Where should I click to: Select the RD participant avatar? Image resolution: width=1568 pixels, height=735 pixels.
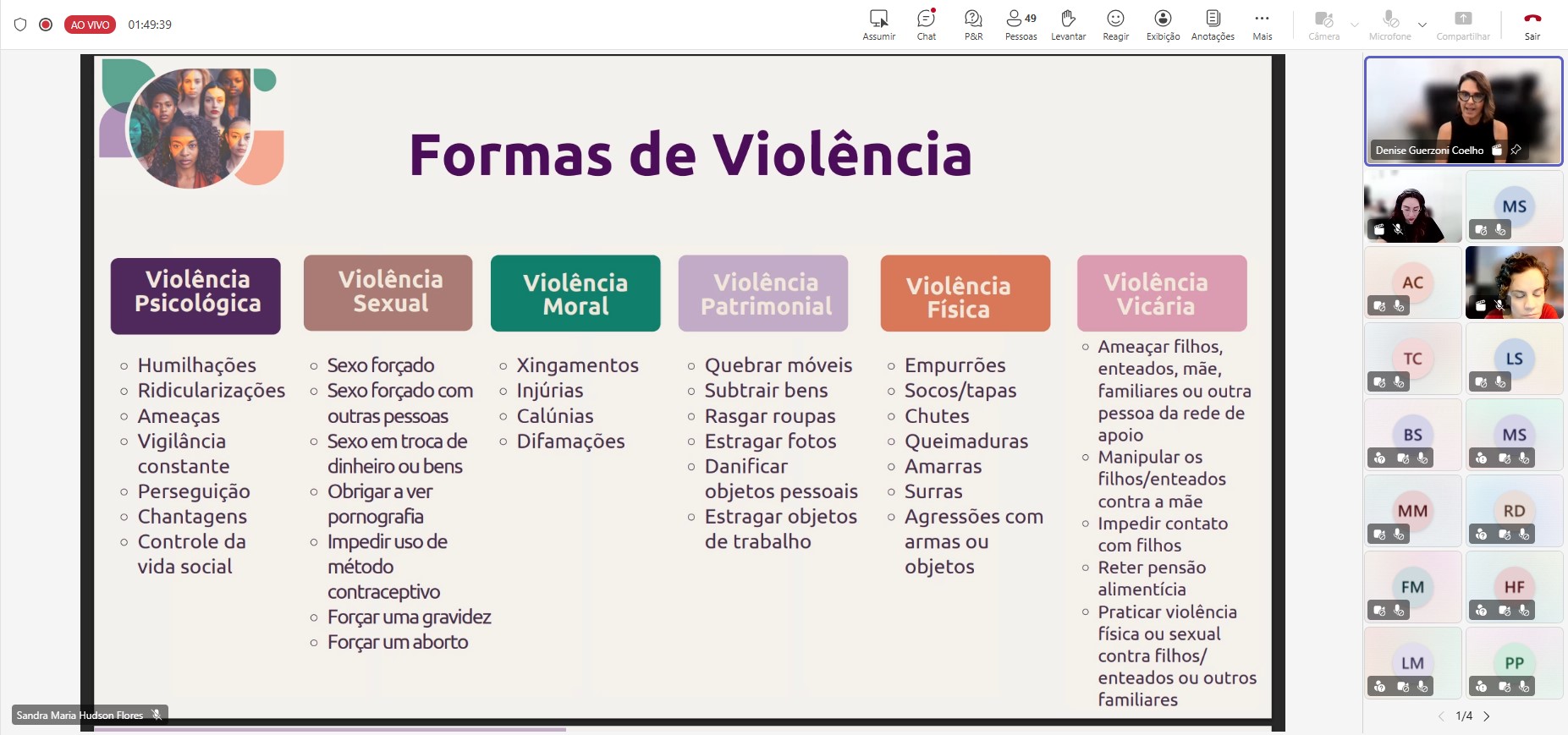1514,511
